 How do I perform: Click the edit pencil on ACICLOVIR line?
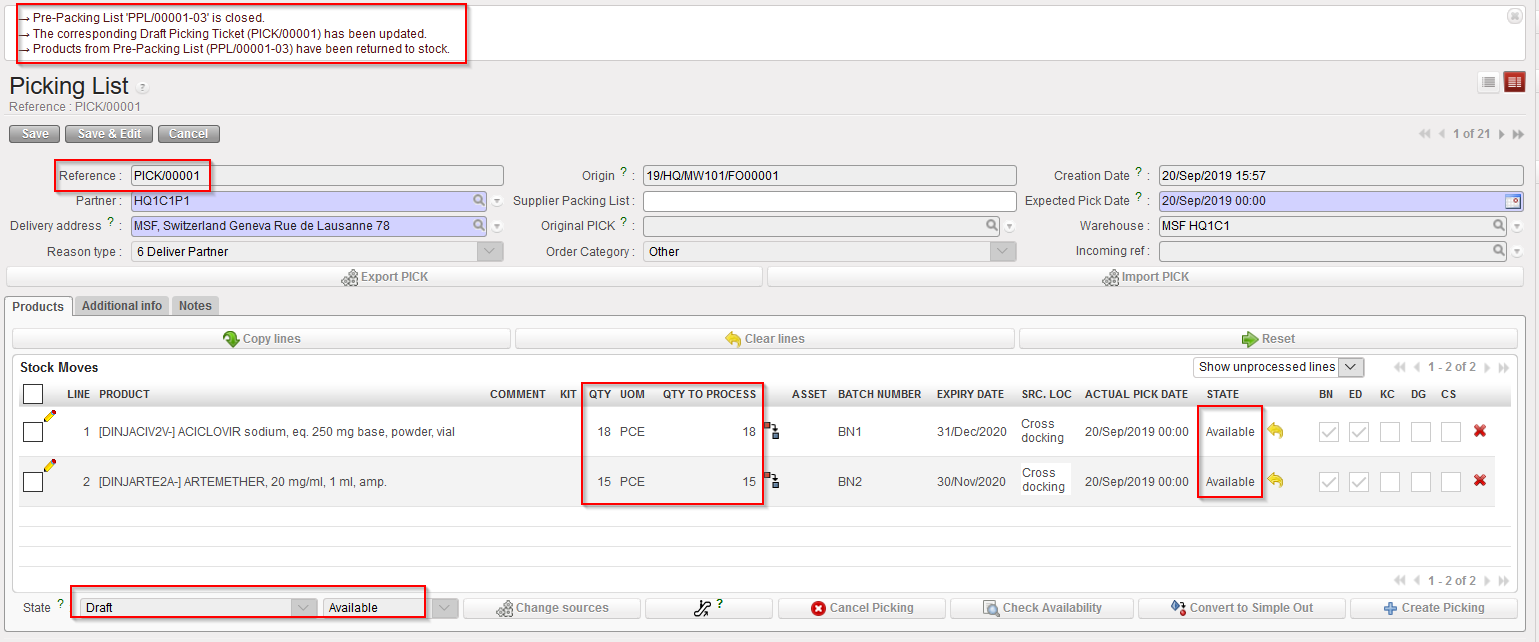[49, 416]
